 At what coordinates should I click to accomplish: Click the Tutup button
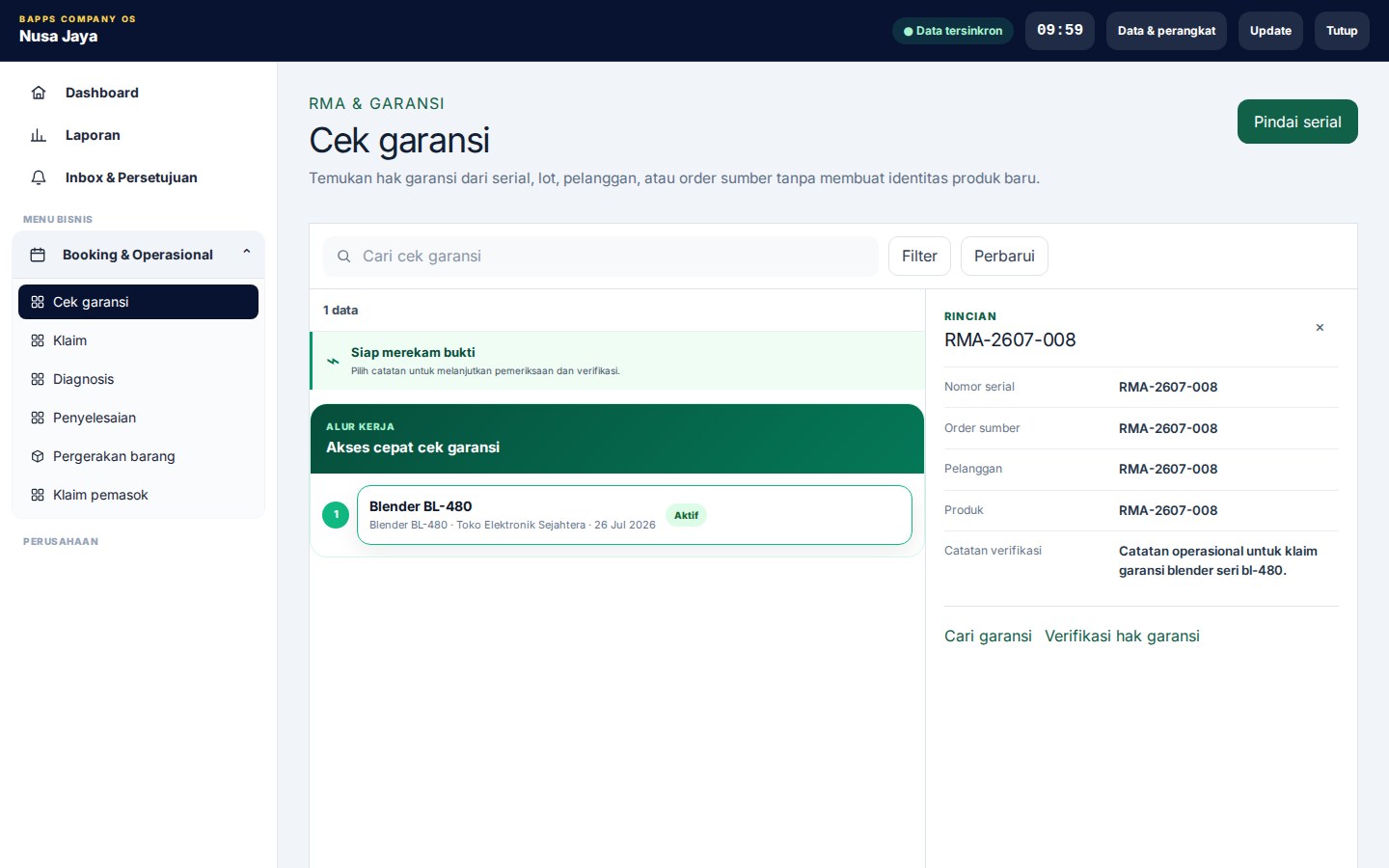click(1342, 31)
